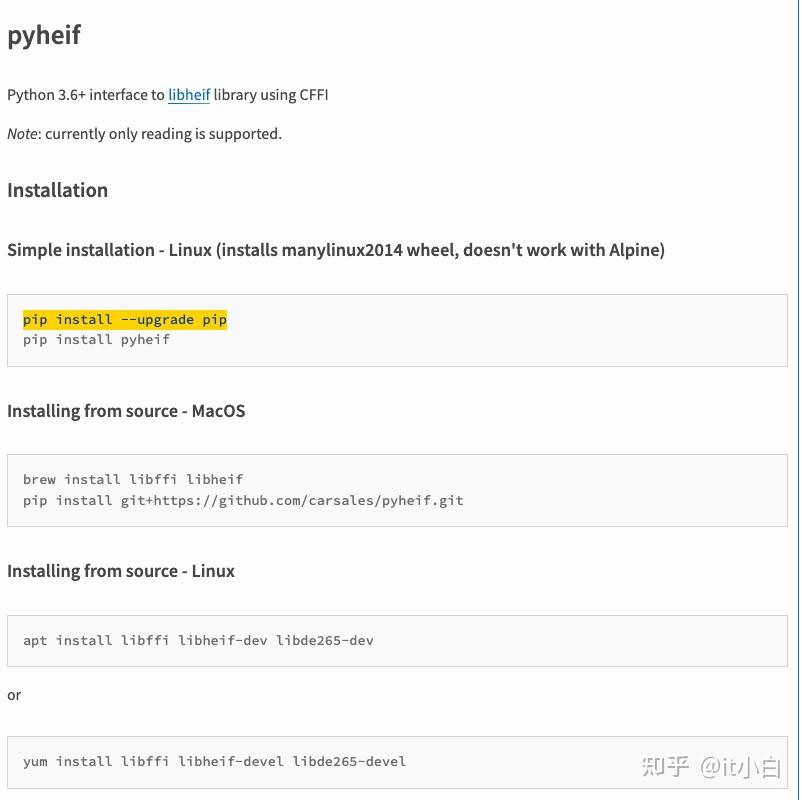802x800 pixels.
Task: Click the highlighted pip install --upgrade pip line
Action: pyautogui.click(x=125, y=320)
